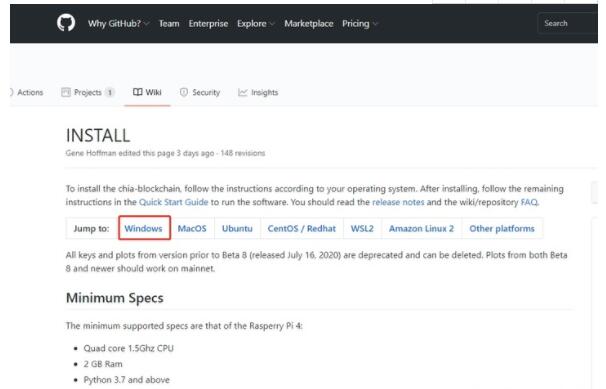The image size is (606, 389).
Task: Click the Insights graph icon
Action: 243,92
